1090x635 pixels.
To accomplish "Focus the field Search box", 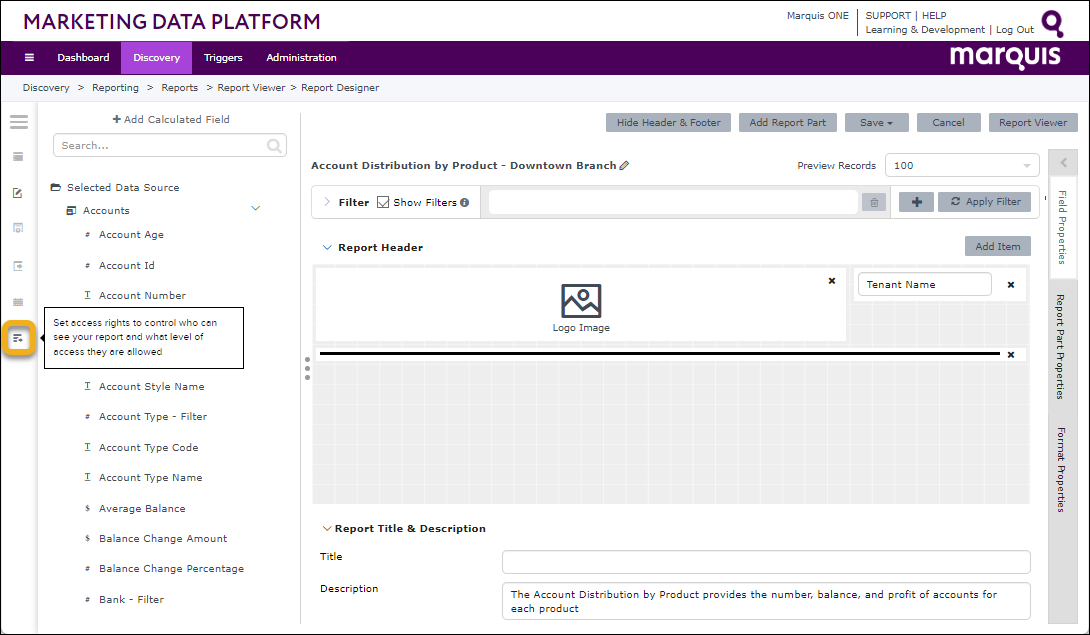I will (x=170, y=145).
